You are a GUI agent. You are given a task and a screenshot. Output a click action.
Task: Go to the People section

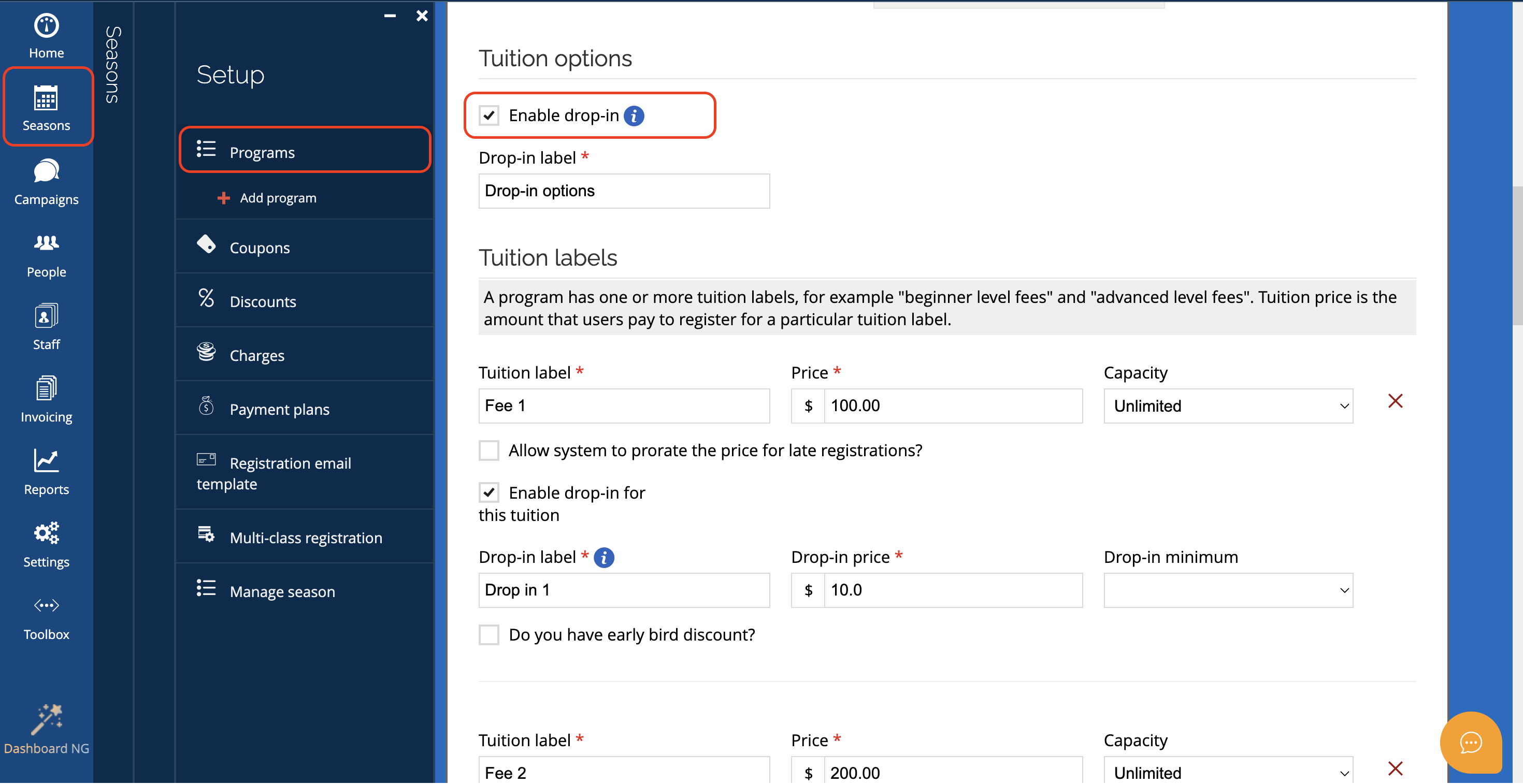coord(46,255)
